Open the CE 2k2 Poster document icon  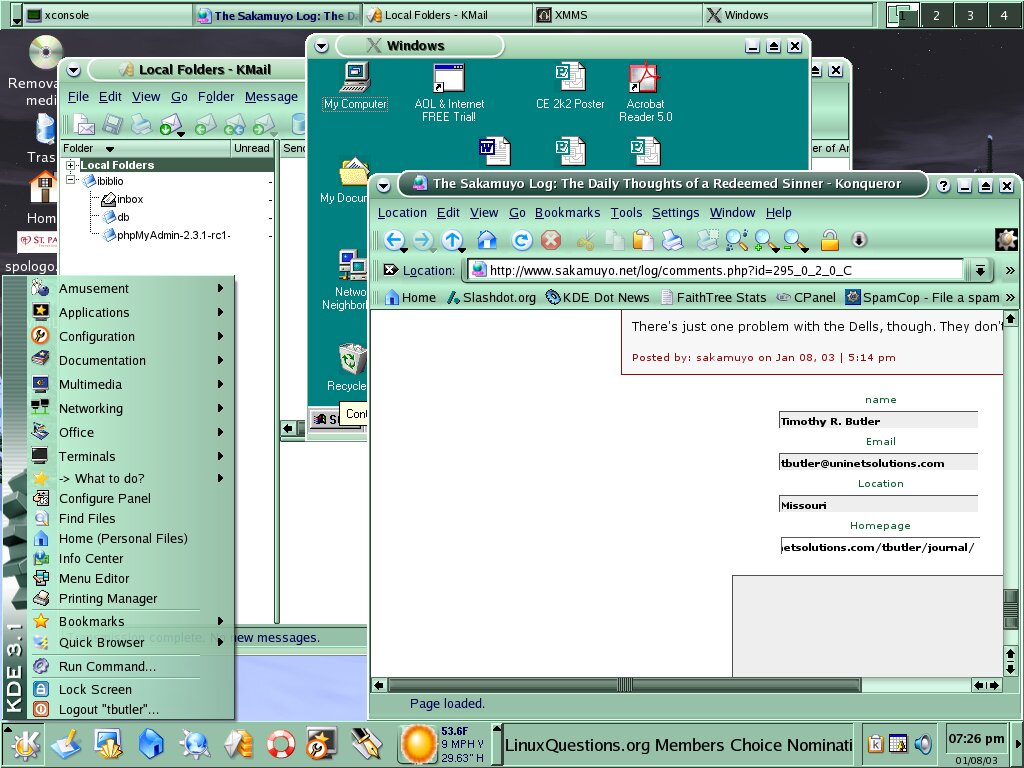coord(570,86)
